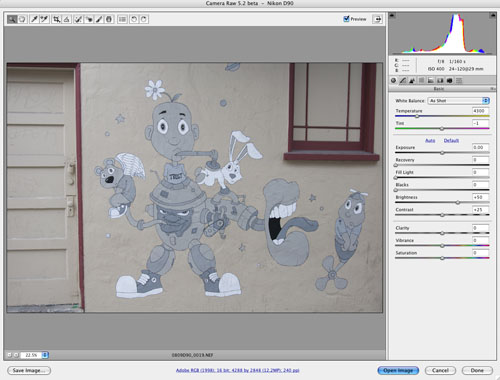
Task: Click the Cancel button
Action: 440,370
